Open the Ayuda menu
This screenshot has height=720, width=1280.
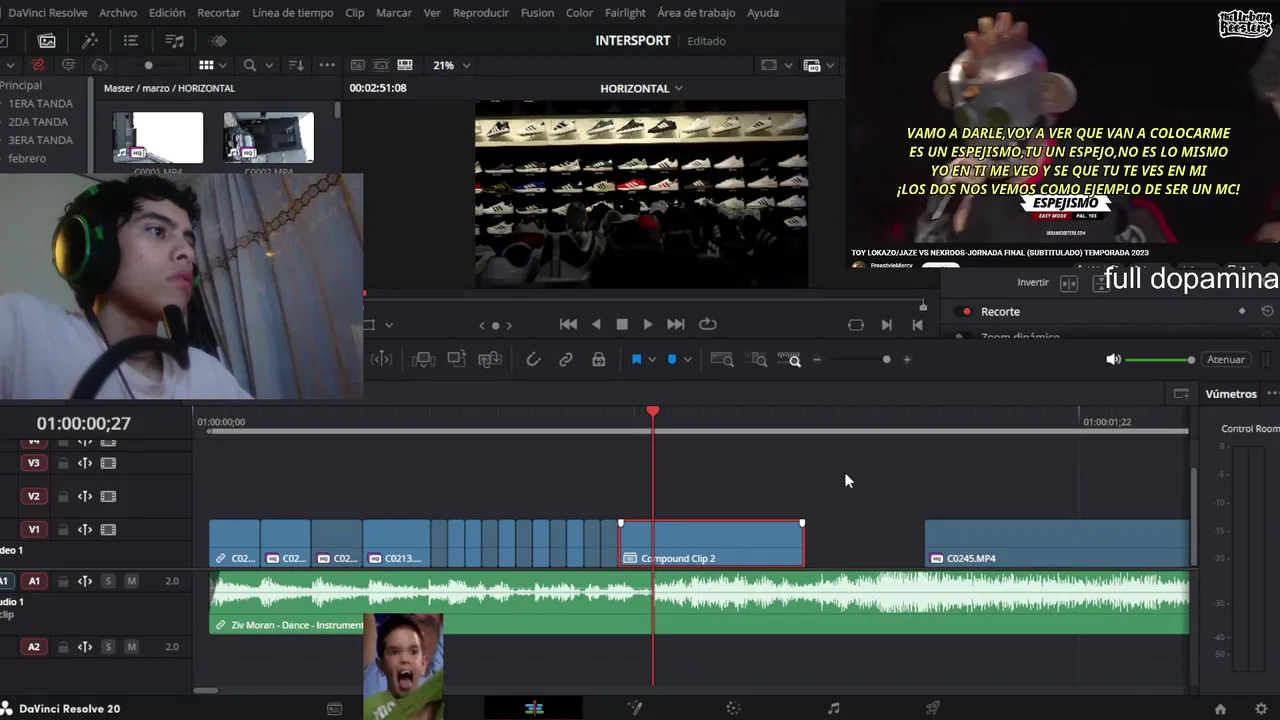tap(763, 13)
